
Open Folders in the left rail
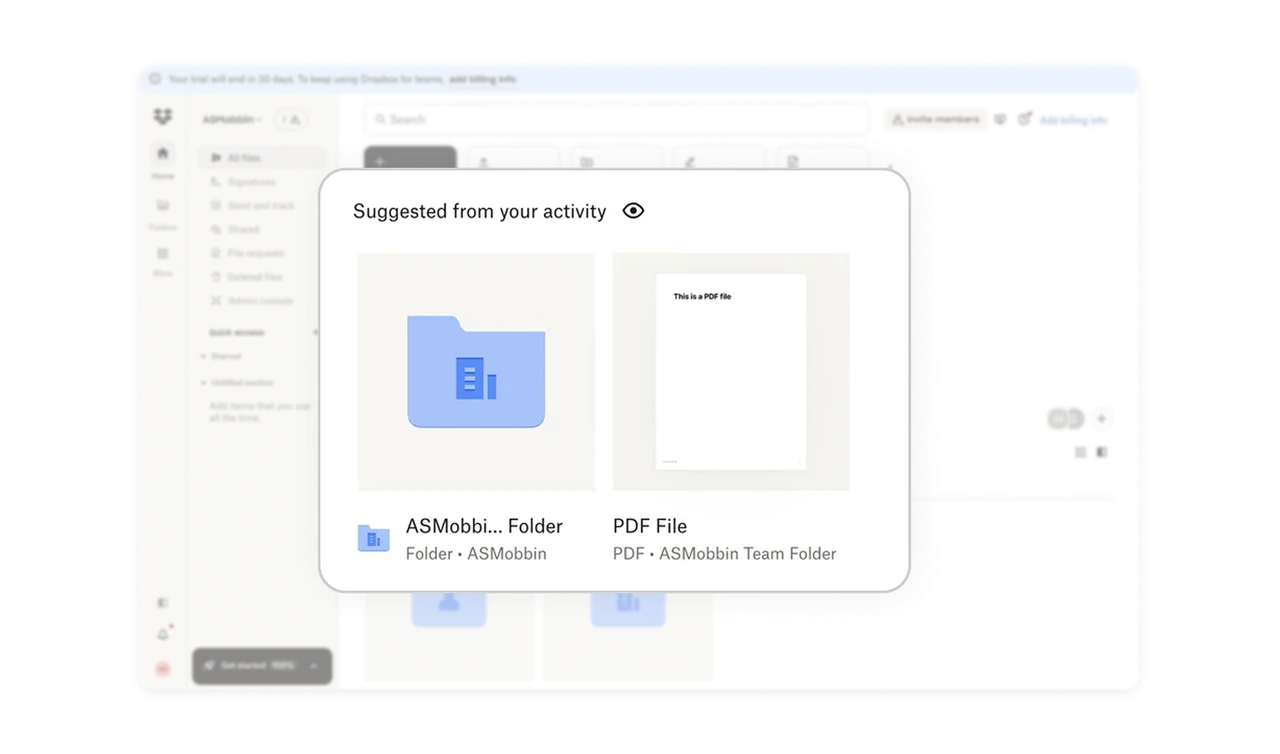[x=162, y=212]
